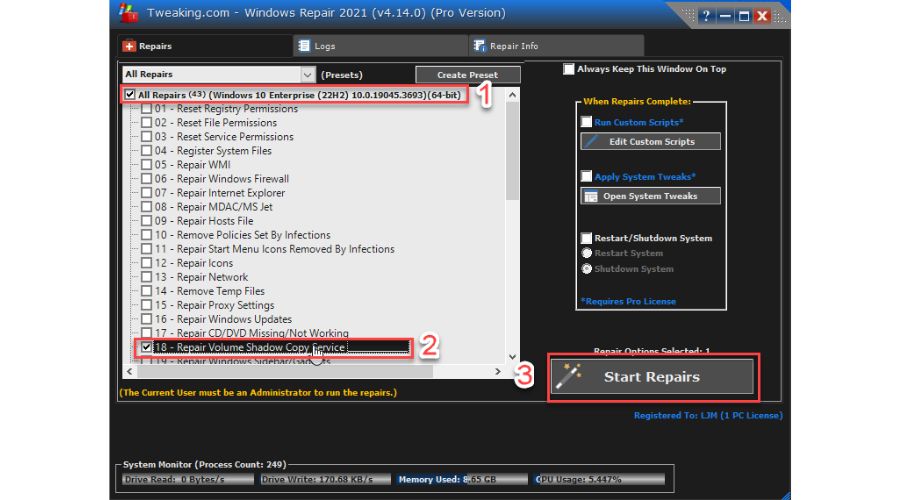Screen dimensions: 900x500
Task: Uncheck 18 - Repair Volume Shadow Copy Service
Action: pos(147,347)
